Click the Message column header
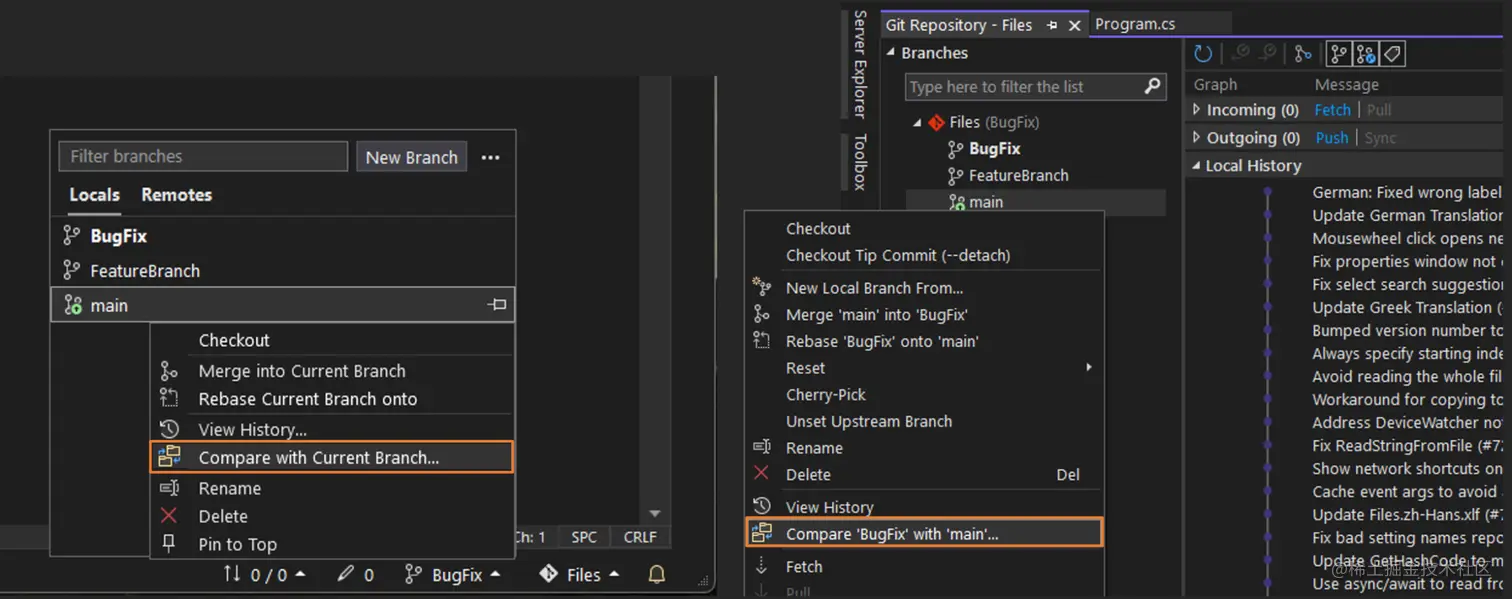 click(x=1346, y=85)
